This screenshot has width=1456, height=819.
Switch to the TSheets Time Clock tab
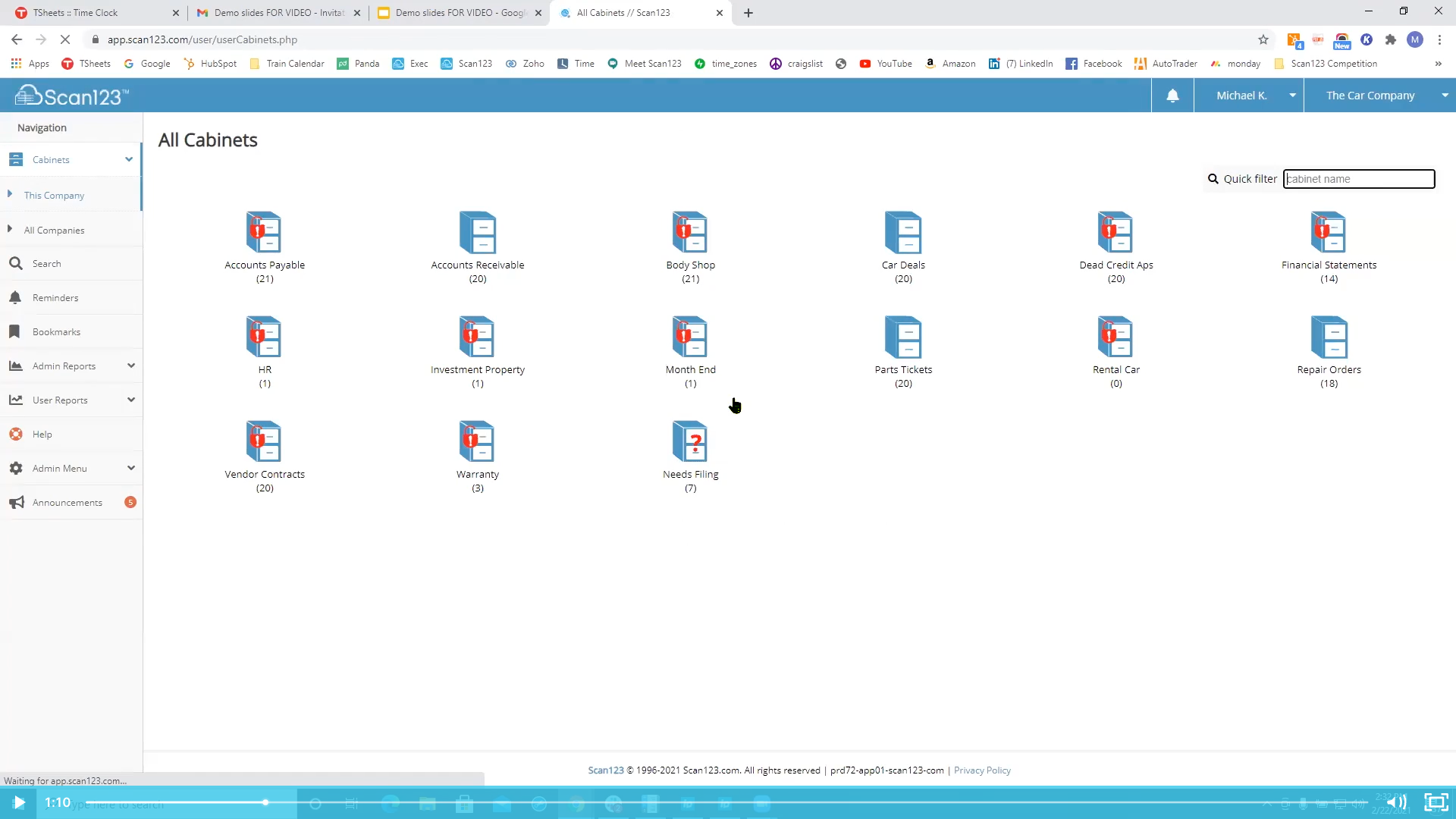[91, 13]
